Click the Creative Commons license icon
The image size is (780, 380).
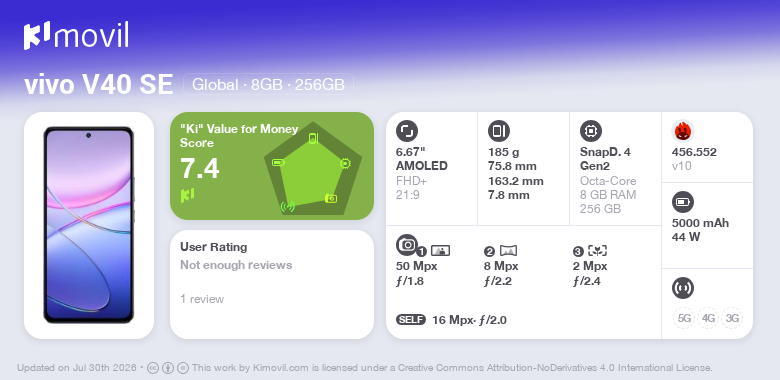click(x=153, y=368)
